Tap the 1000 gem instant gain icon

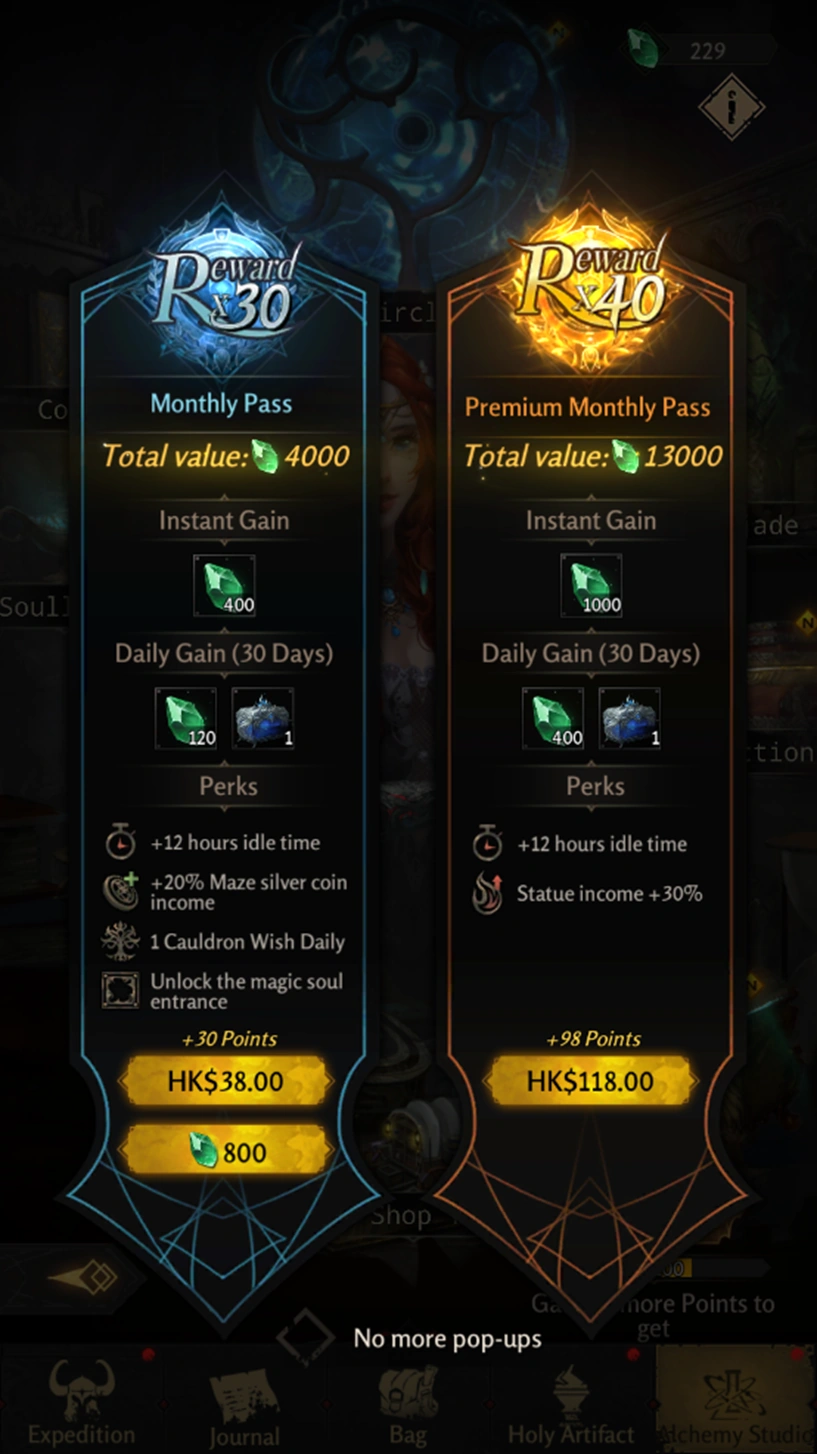591,586
